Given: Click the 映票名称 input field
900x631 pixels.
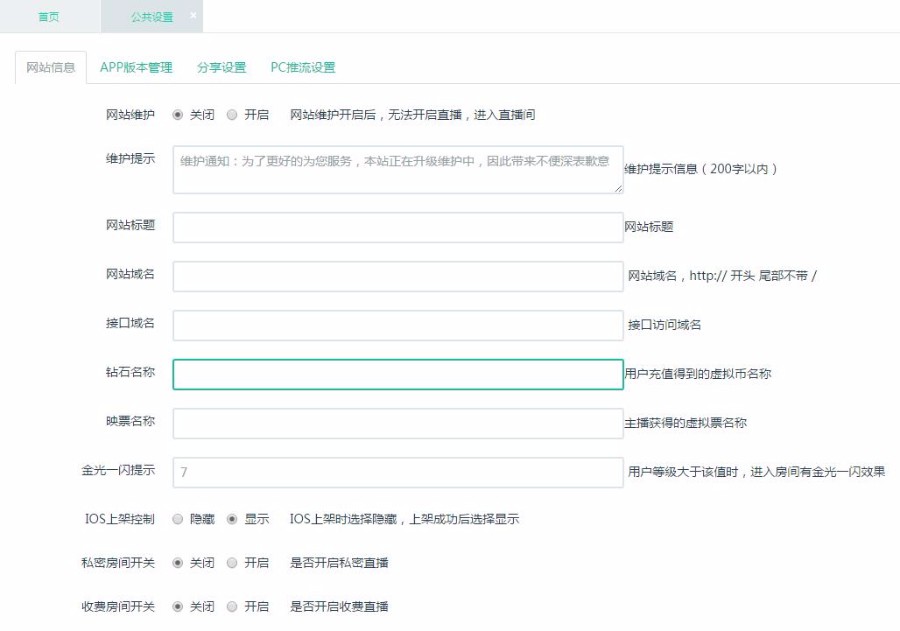Looking at the screenshot, I should click(397, 423).
